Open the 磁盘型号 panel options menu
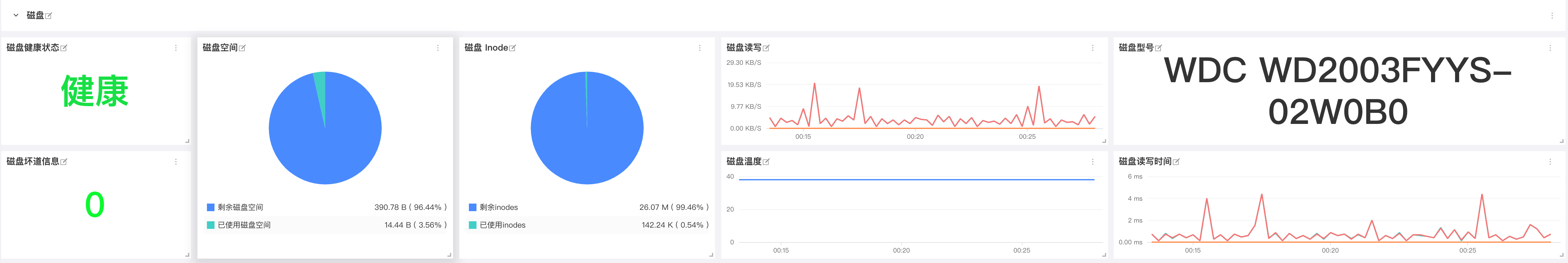 coord(1550,47)
